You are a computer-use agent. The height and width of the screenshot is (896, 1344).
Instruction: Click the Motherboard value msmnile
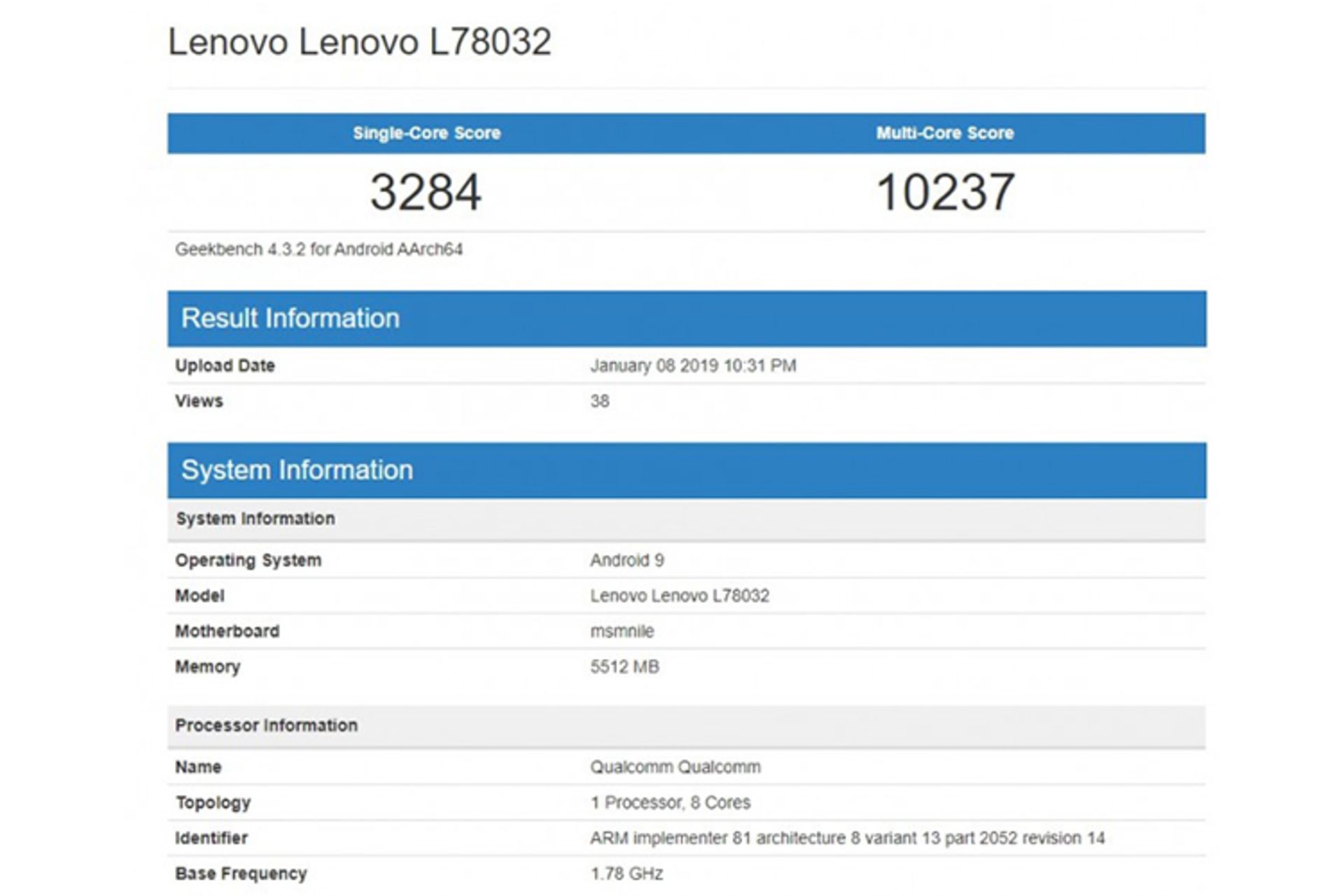(x=622, y=631)
